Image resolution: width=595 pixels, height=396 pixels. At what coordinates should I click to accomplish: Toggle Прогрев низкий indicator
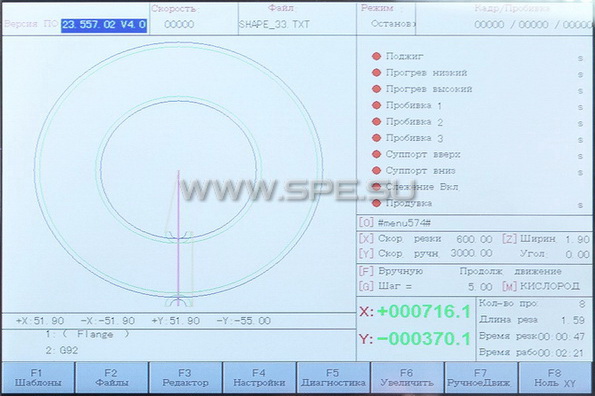[376, 73]
